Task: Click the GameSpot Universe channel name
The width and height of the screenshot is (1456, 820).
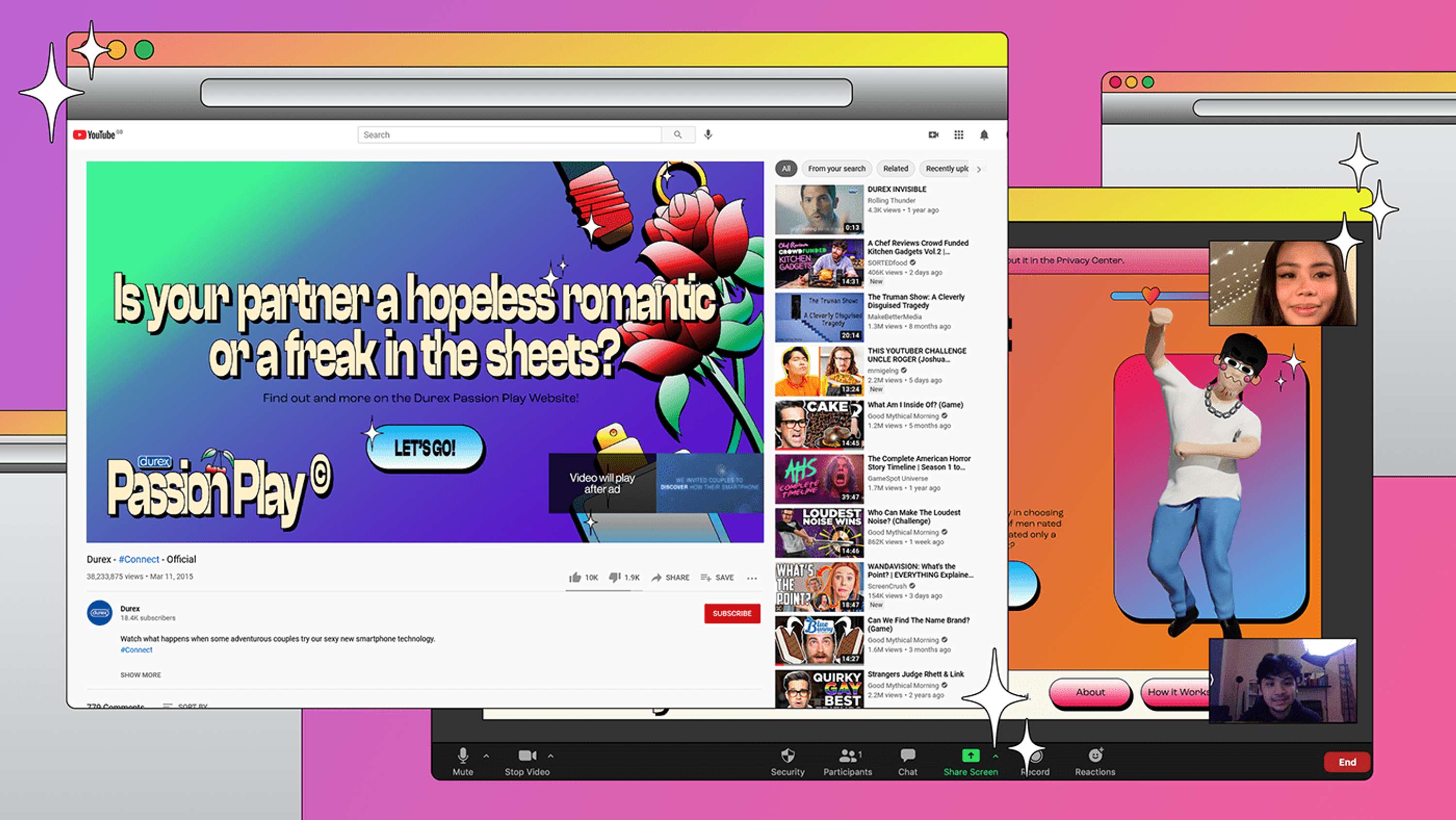Action: pos(897,478)
